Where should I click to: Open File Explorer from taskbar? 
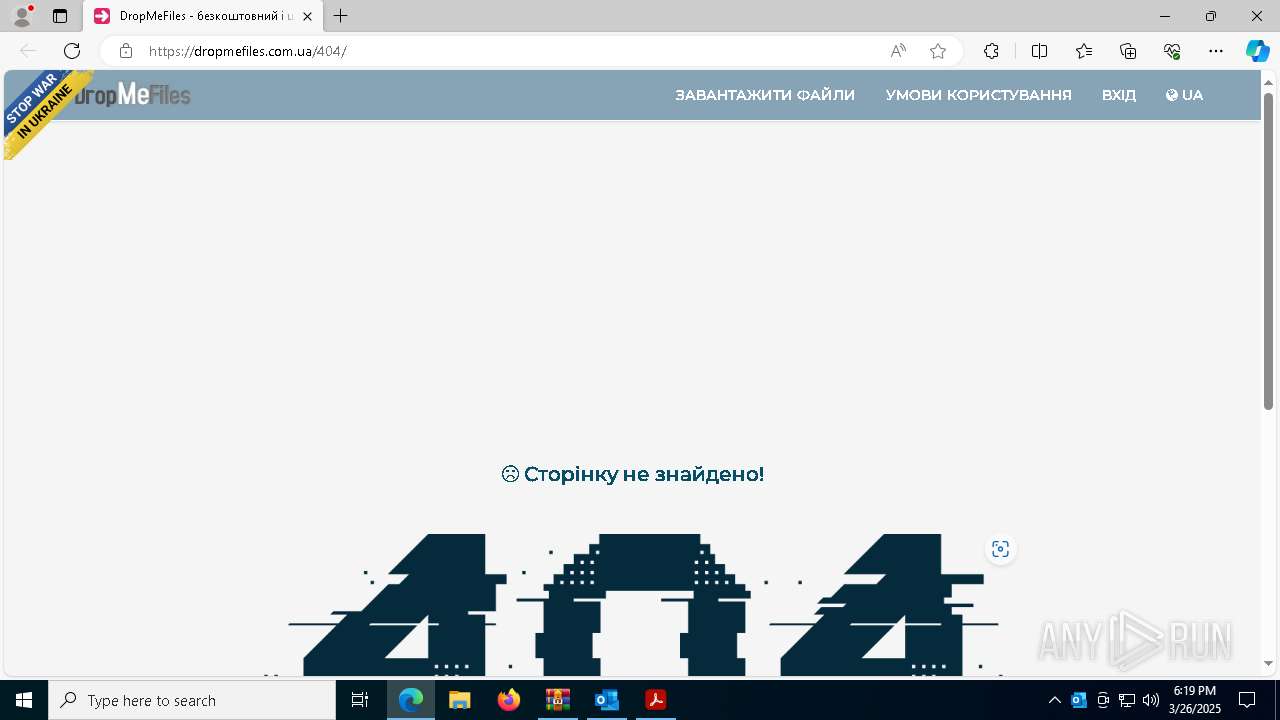459,700
